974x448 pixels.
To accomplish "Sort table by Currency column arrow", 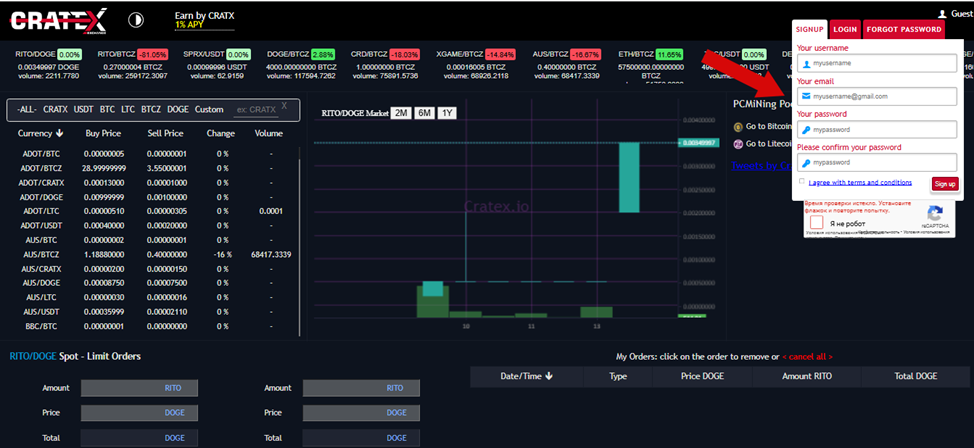I will point(59,133).
